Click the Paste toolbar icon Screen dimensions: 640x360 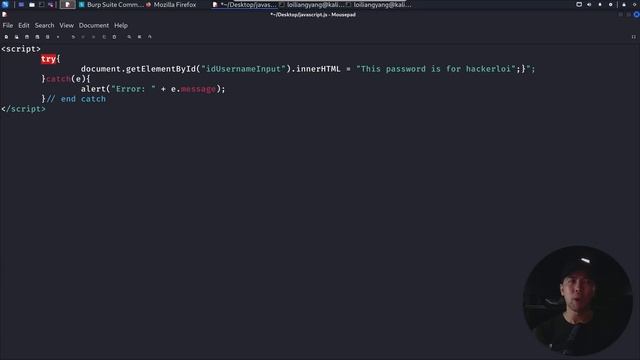tap(114, 37)
